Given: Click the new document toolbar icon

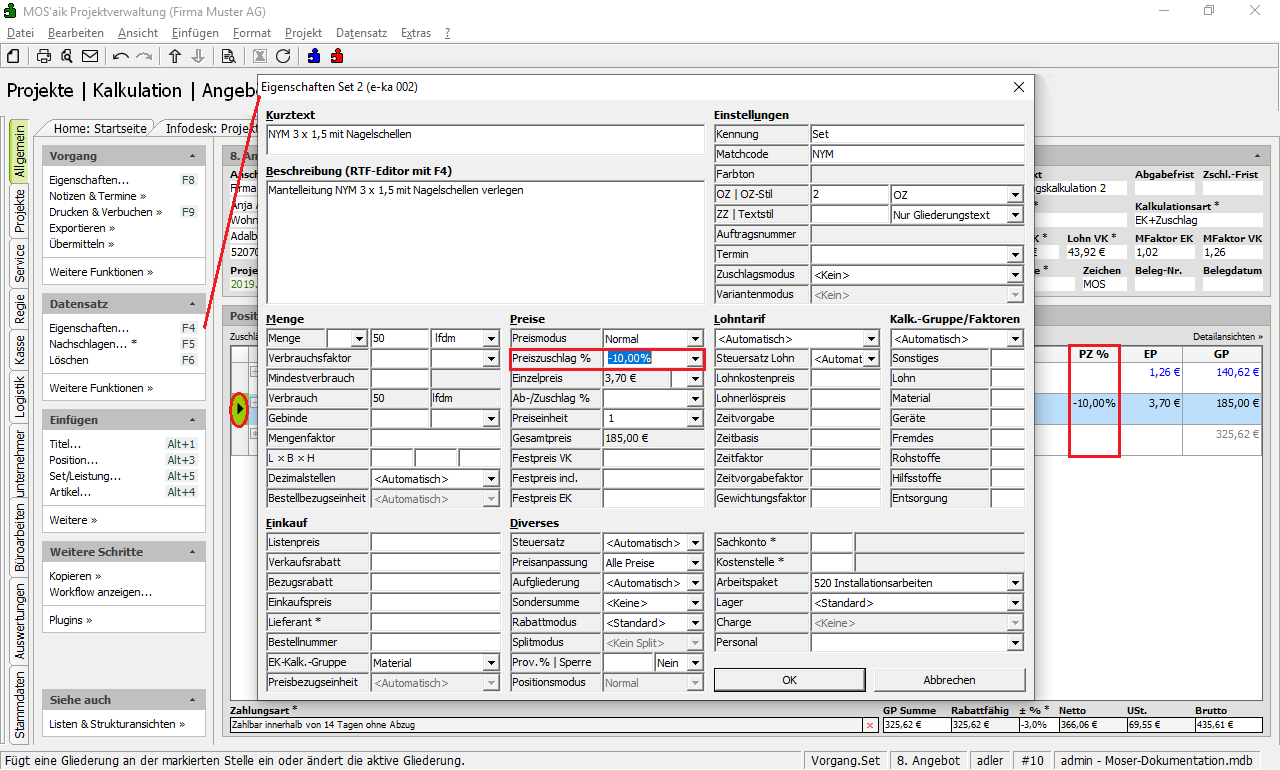Looking at the screenshot, I should point(14,56).
